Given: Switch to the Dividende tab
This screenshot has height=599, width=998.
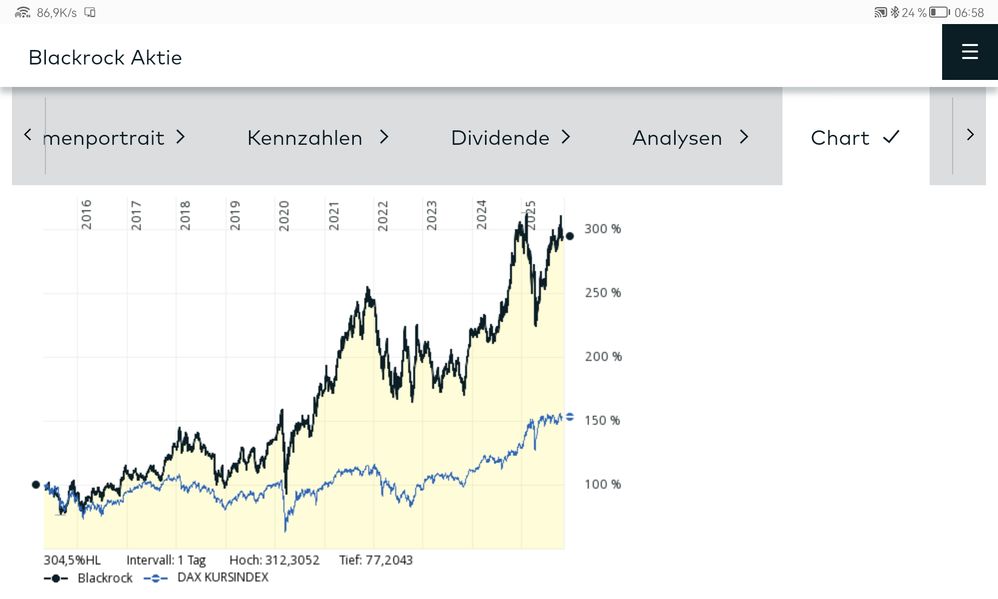Looking at the screenshot, I should tap(500, 137).
